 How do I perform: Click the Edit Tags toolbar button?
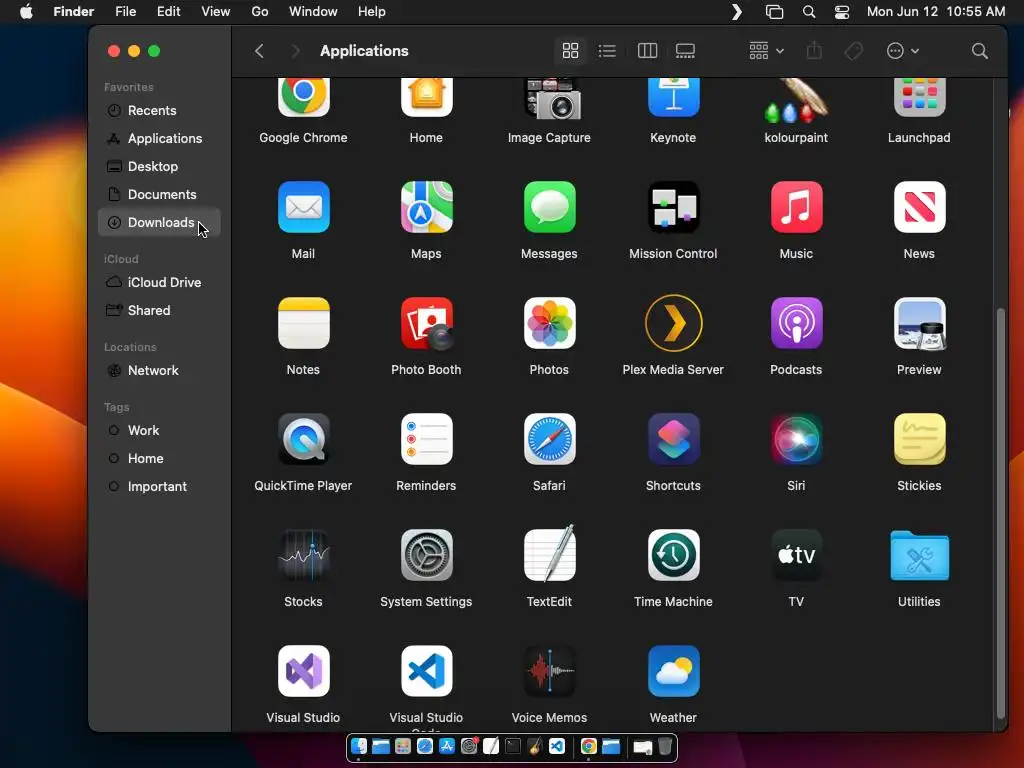[x=854, y=51]
